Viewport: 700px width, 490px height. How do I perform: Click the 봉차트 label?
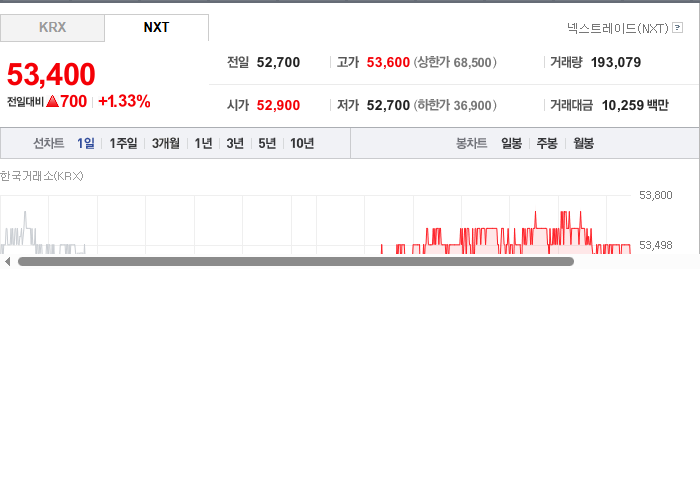point(471,143)
